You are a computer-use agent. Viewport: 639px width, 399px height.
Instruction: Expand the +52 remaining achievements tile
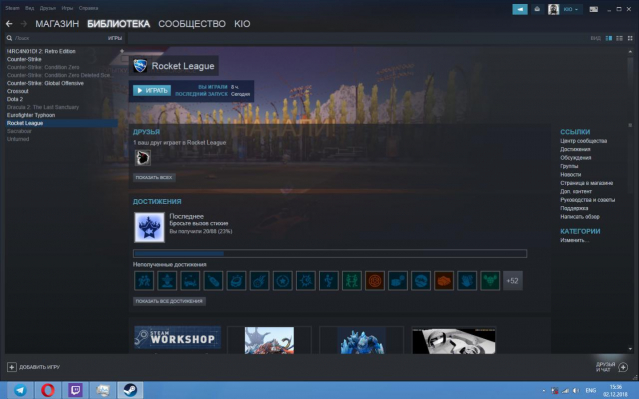pos(512,280)
